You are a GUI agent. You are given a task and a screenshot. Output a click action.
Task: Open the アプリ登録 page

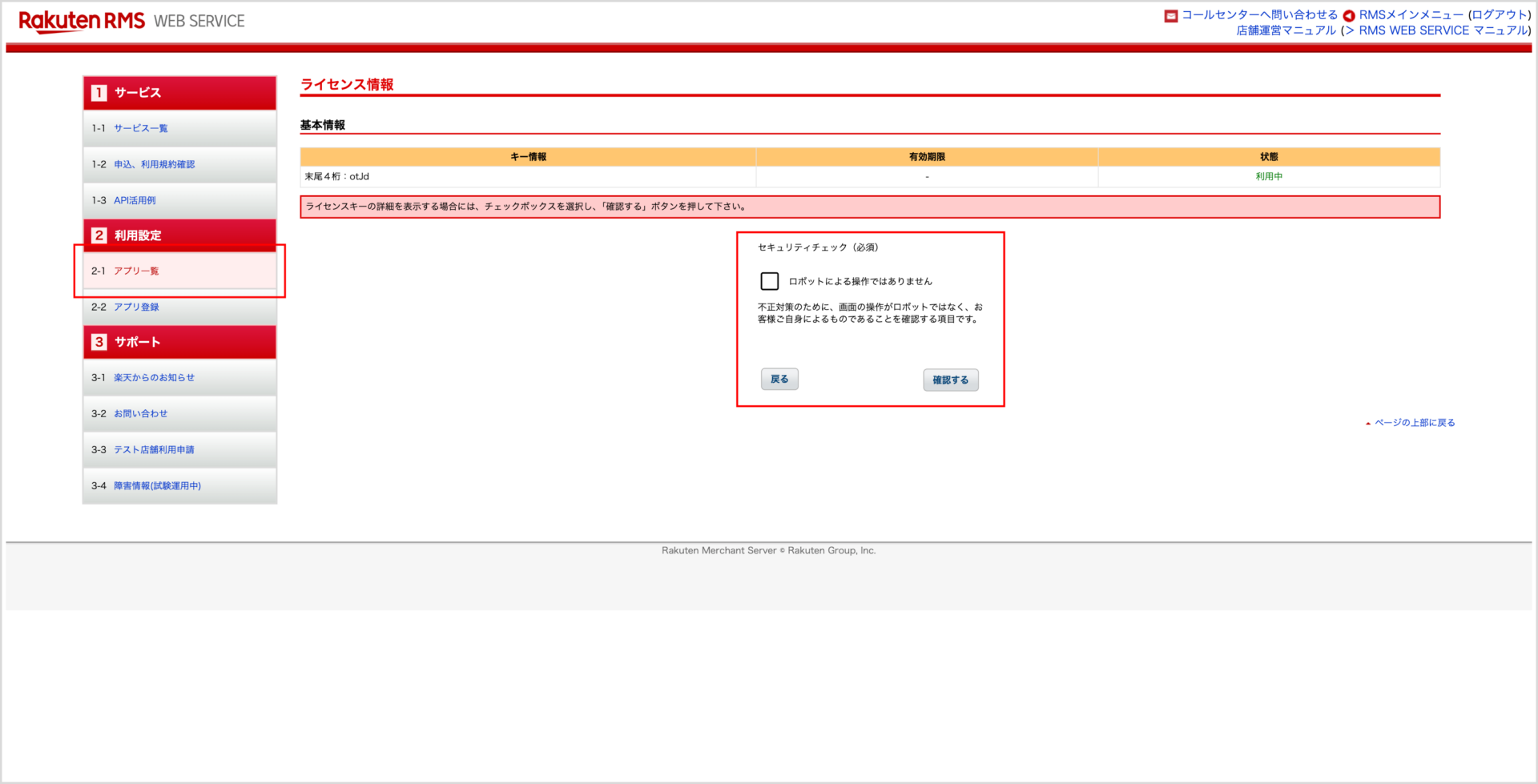(x=138, y=307)
